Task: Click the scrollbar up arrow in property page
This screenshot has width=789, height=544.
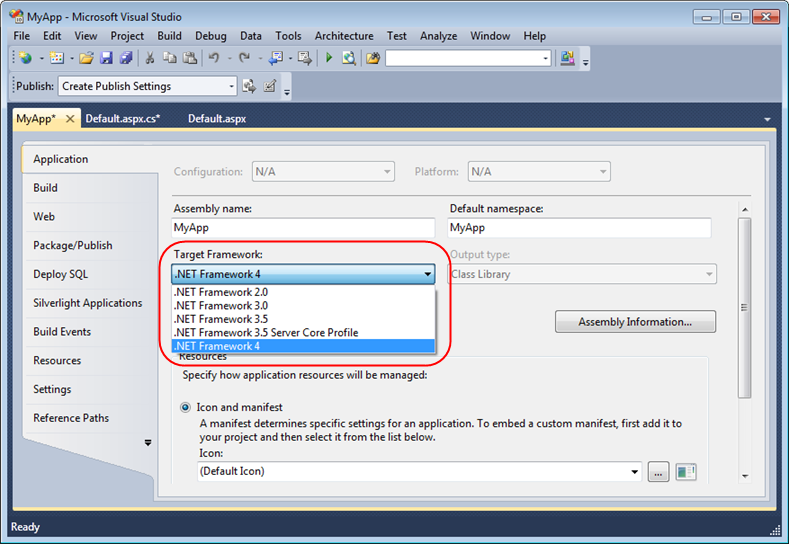Action: pos(745,209)
